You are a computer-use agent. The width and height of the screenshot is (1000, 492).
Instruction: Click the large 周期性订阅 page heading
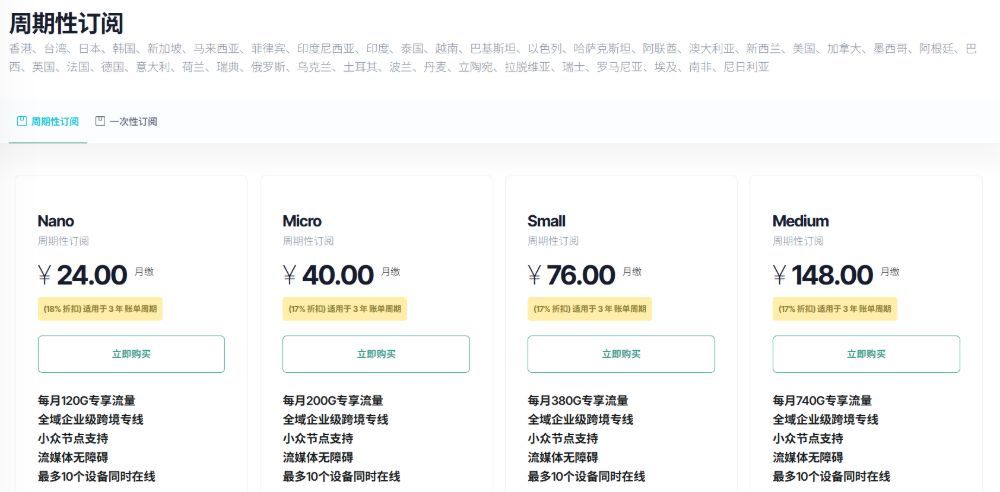pyautogui.click(x=66, y=23)
